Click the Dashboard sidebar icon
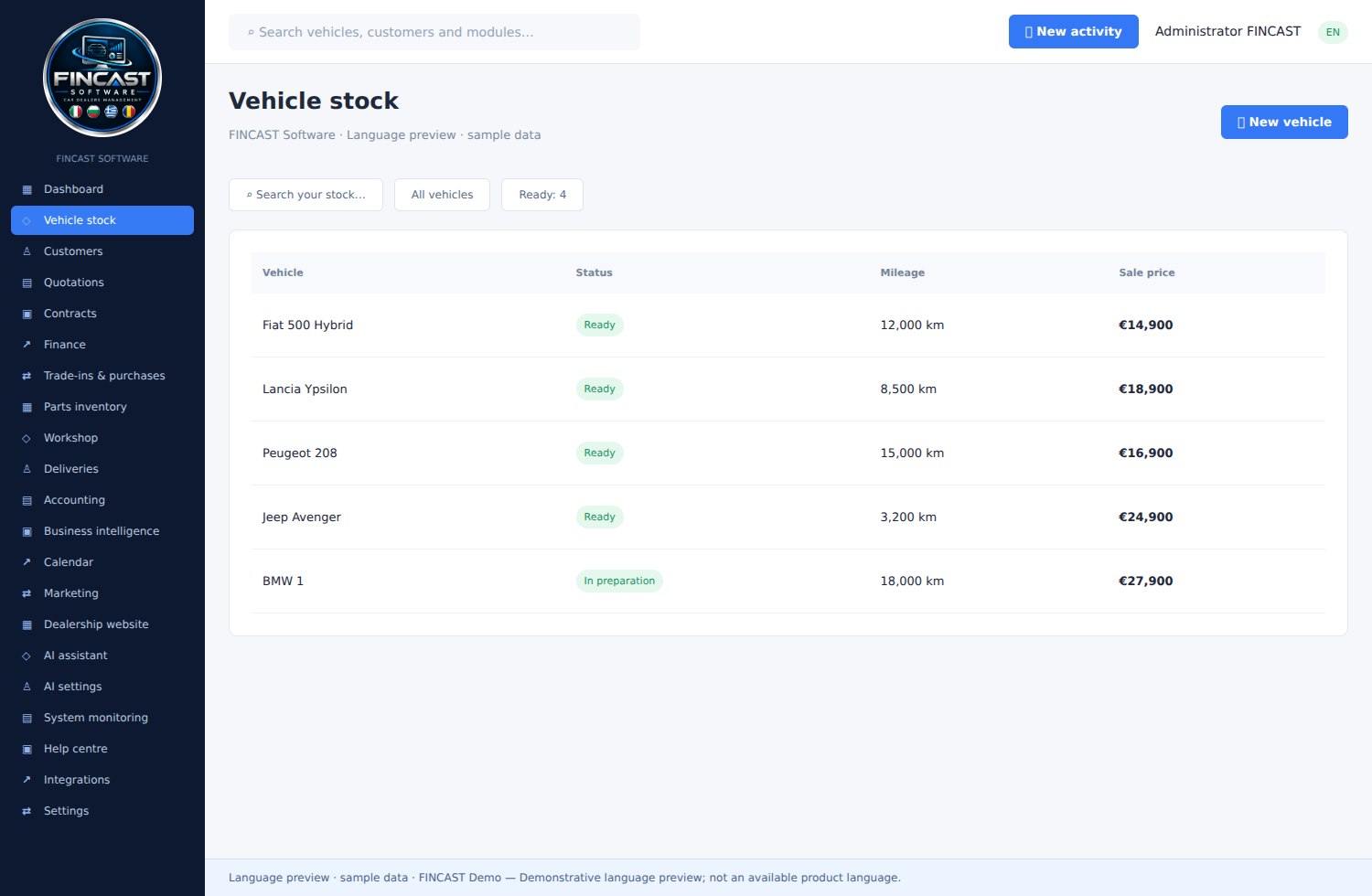Image resolution: width=1372 pixels, height=896 pixels. tap(27, 189)
